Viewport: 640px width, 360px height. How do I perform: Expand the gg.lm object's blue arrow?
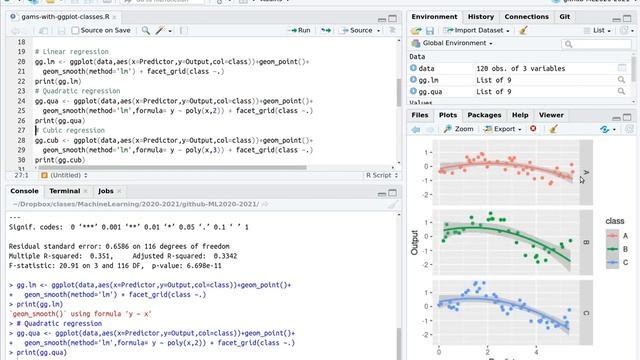[413, 80]
